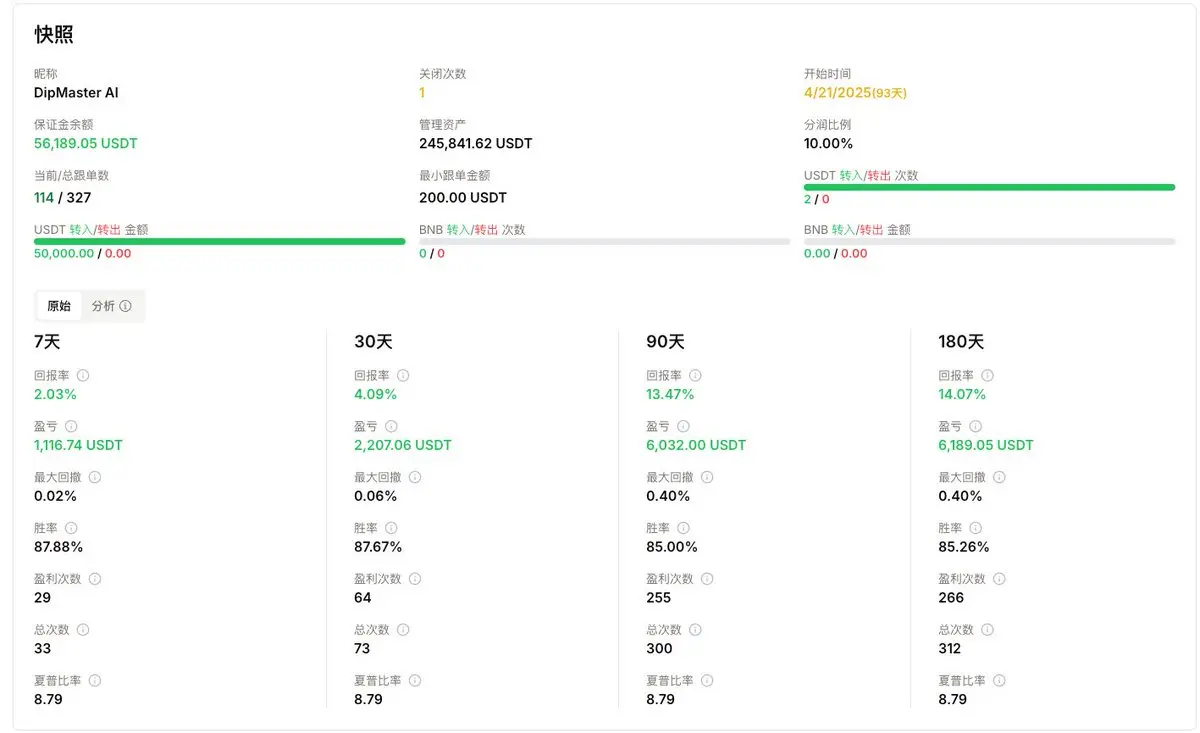Screen dimensions: 1200x733
Task: Click info icon beside 180天 夏普比率
Action: coord(999,680)
